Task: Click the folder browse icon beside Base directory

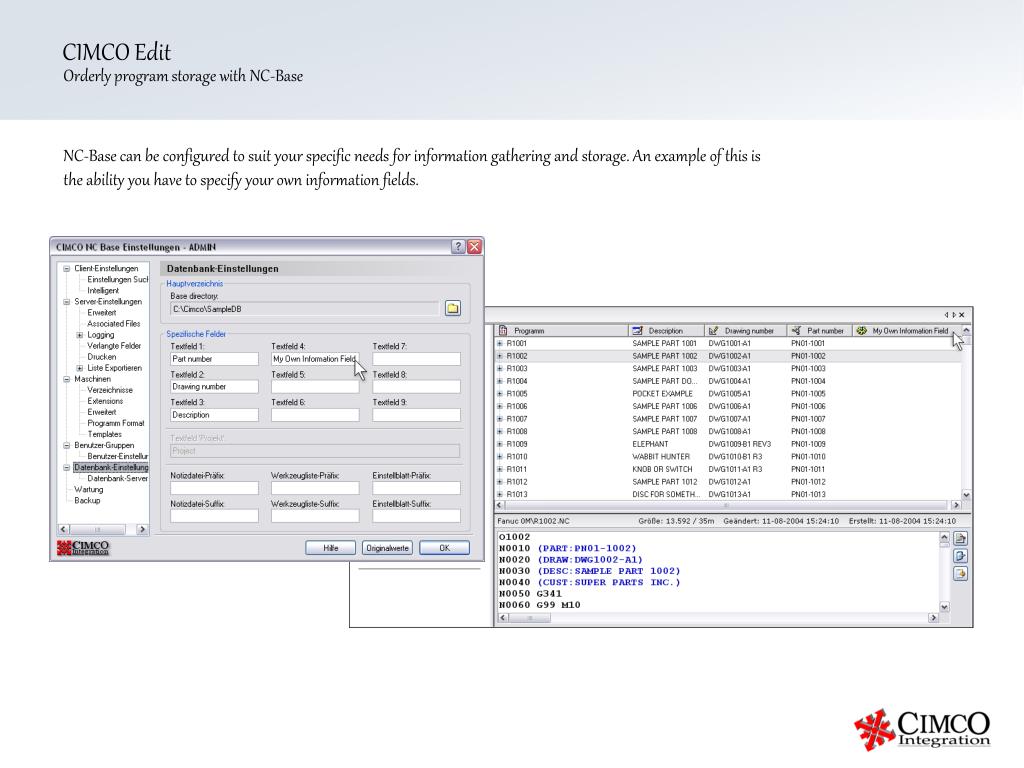Action: point(453,308)
